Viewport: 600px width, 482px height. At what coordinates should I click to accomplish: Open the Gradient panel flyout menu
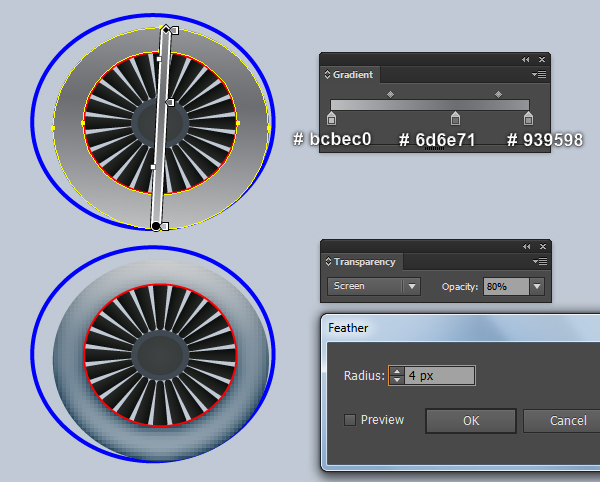(x=539, y=74)
